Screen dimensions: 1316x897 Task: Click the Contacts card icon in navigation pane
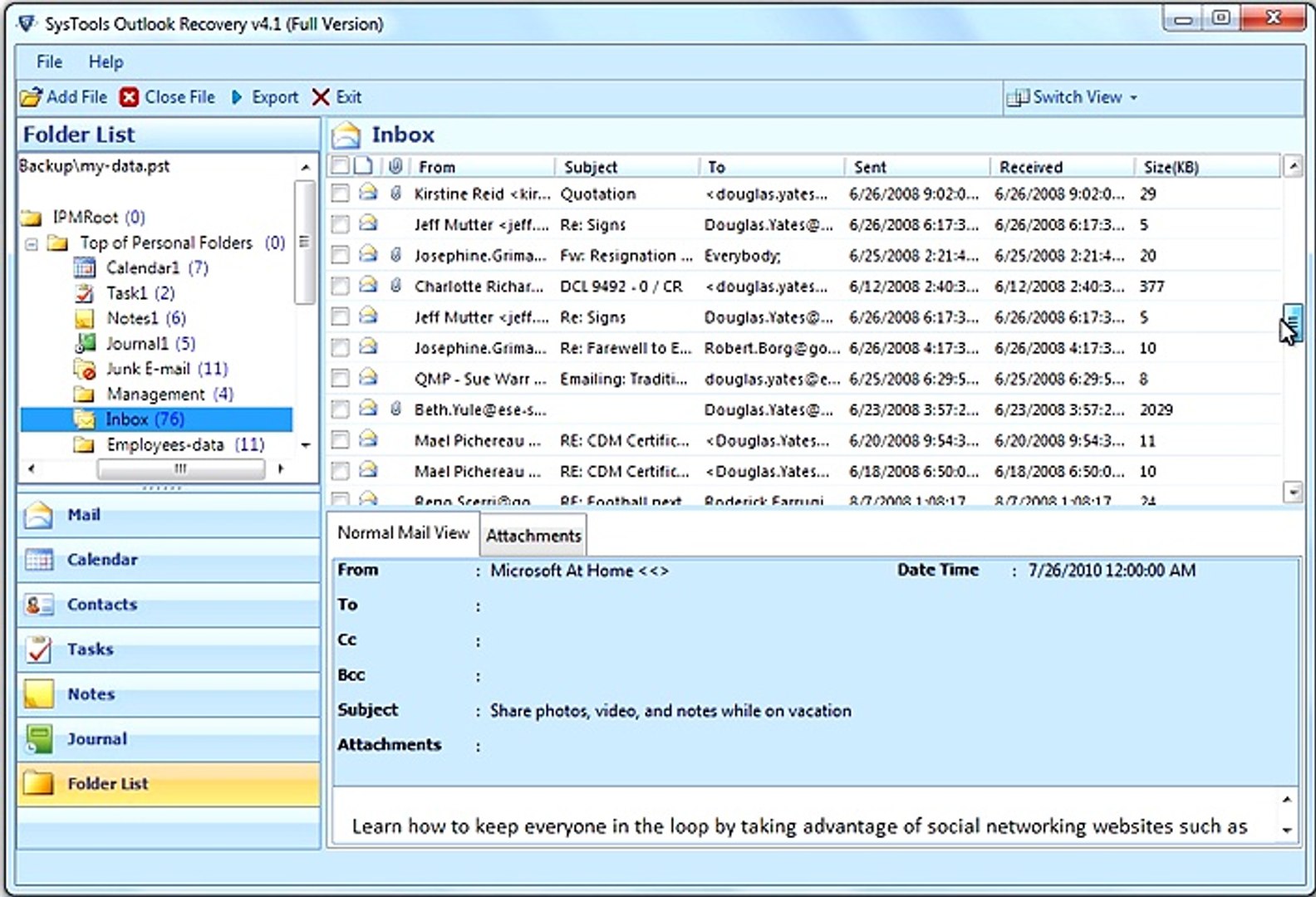[x=39, y=605]
